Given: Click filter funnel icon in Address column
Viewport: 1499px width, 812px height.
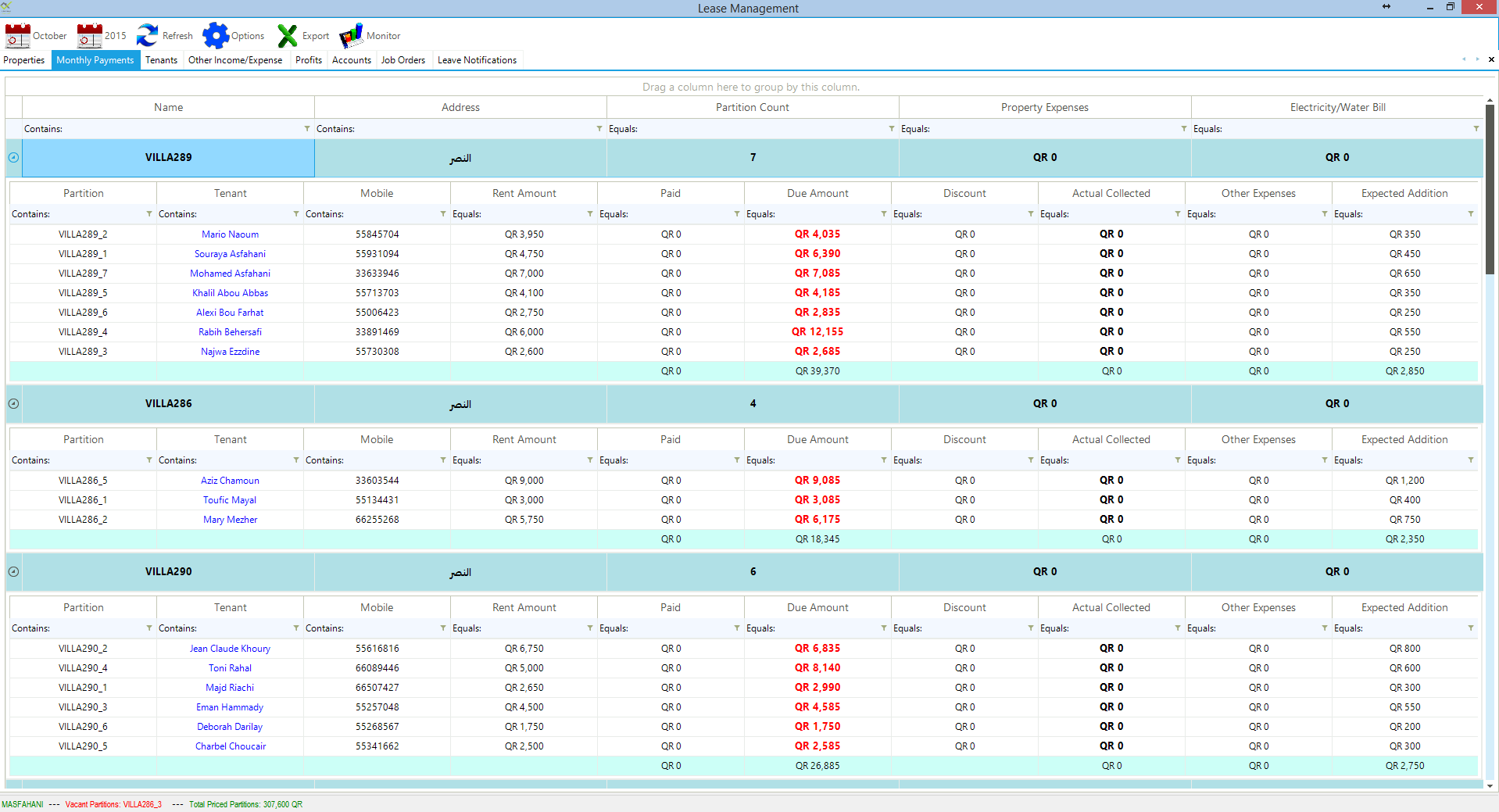Looking at the screenshot, I should click(599, 129).
